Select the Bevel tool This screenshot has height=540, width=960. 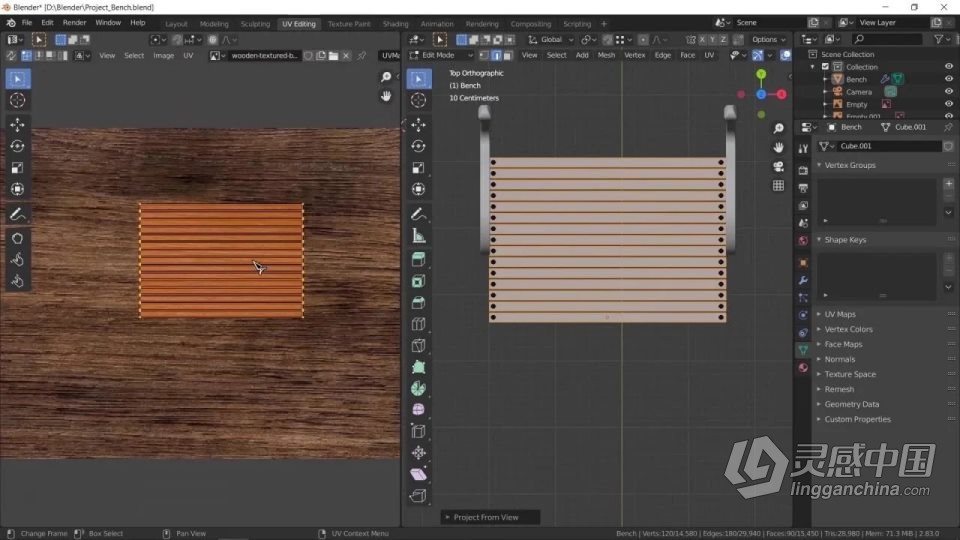419,302
